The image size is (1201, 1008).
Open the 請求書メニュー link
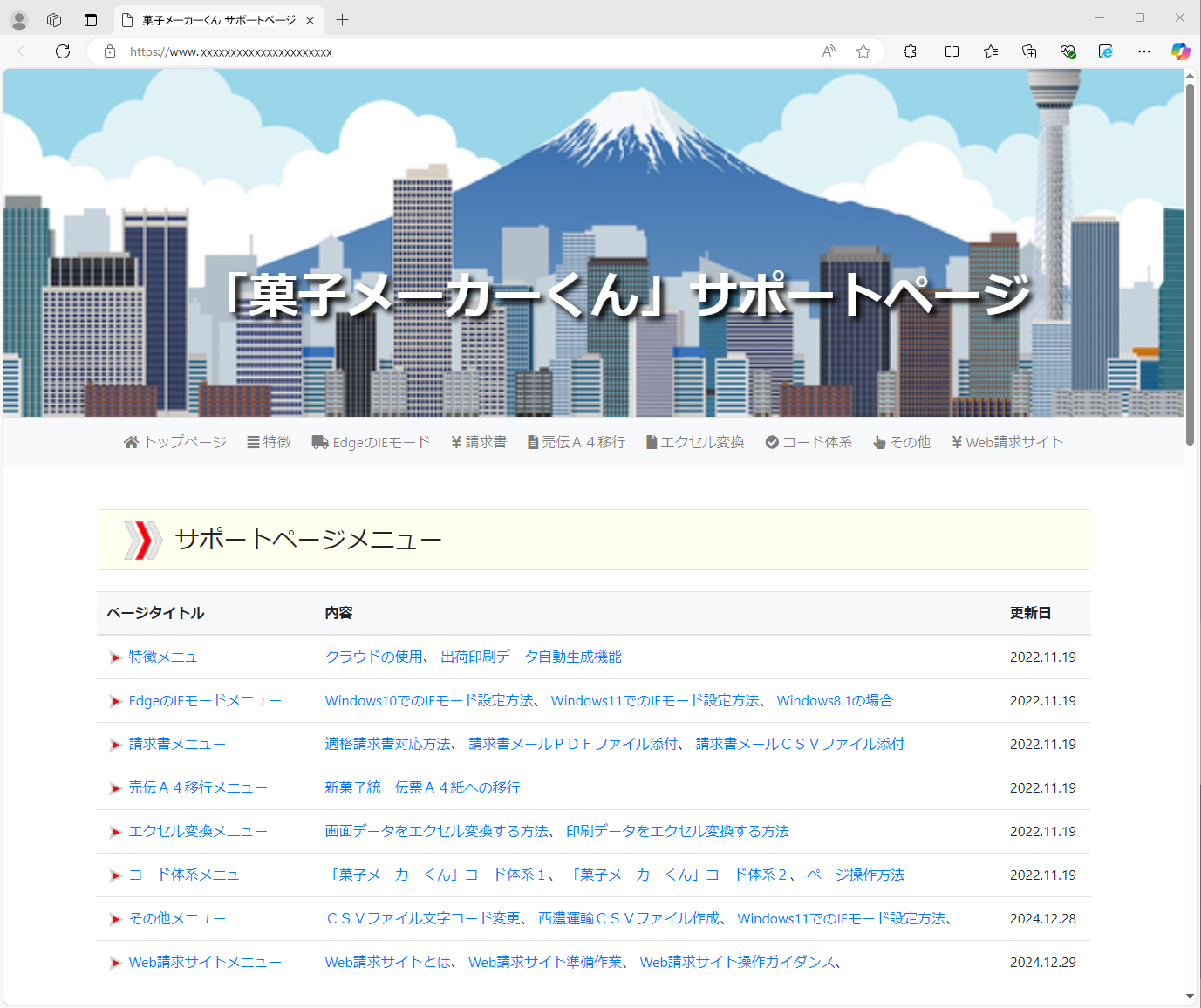coord(177,744)
